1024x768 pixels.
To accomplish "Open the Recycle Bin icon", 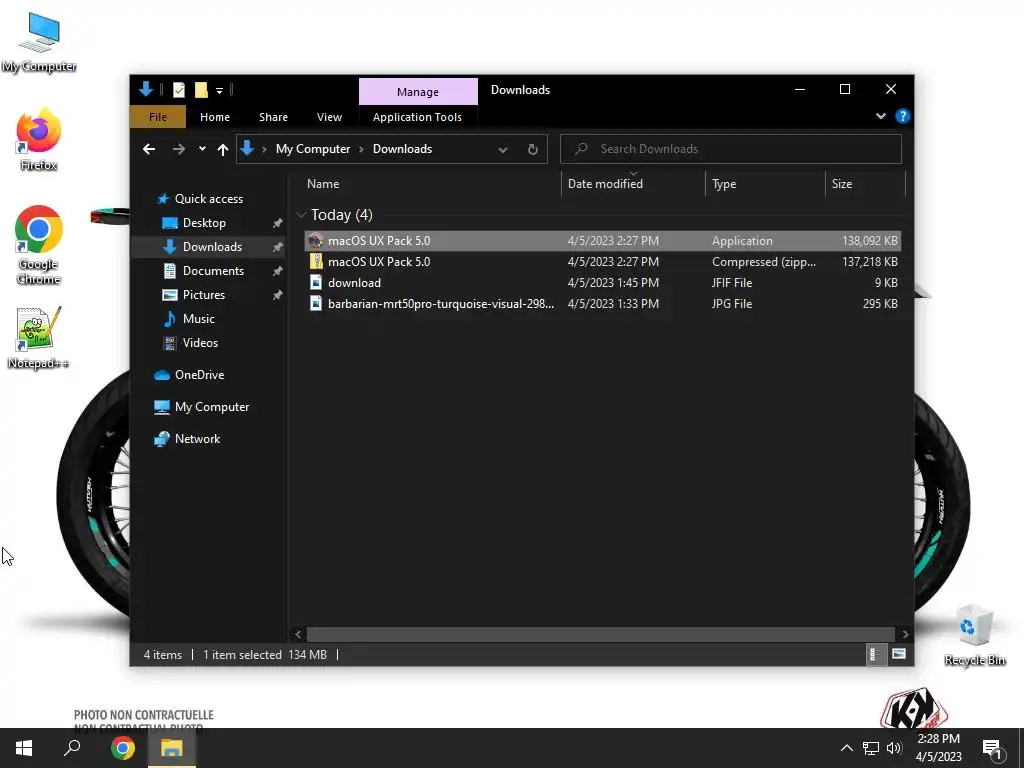I will point(974,635).
